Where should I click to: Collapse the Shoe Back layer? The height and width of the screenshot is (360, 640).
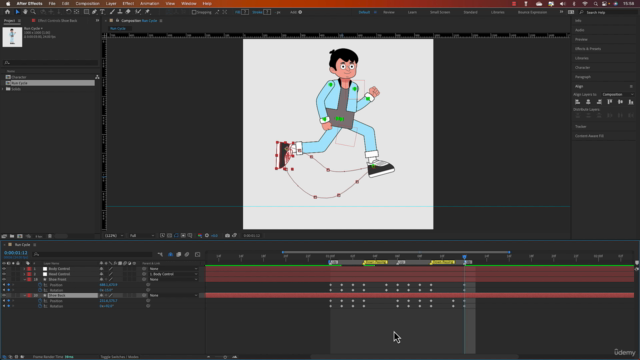click(x=24, y=296)
